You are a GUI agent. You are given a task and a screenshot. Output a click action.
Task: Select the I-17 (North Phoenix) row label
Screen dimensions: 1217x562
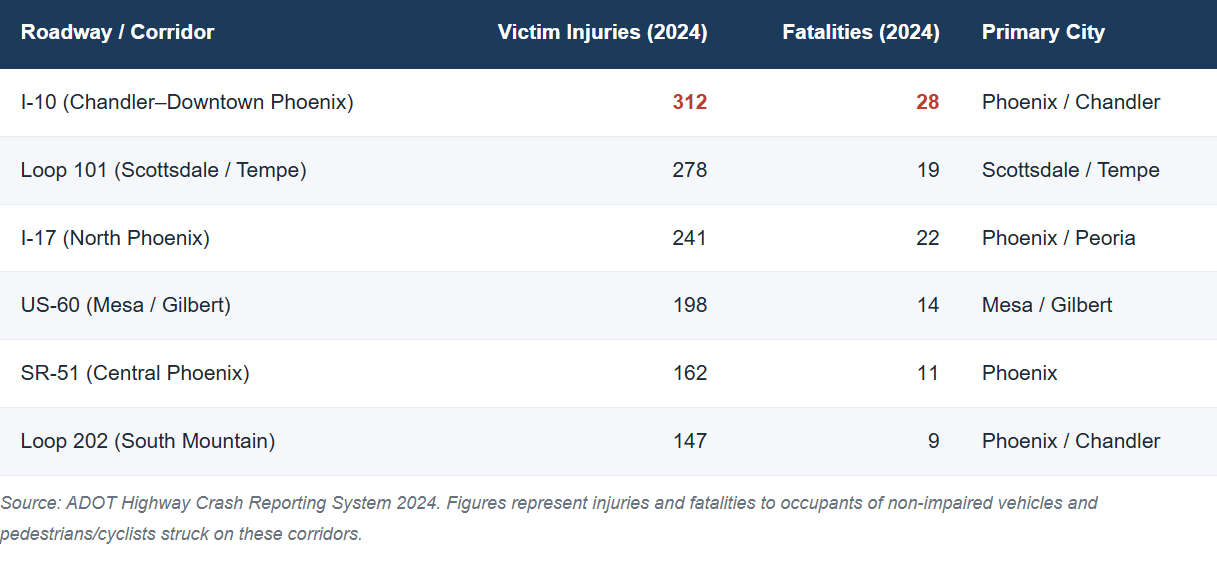(115, 238)
